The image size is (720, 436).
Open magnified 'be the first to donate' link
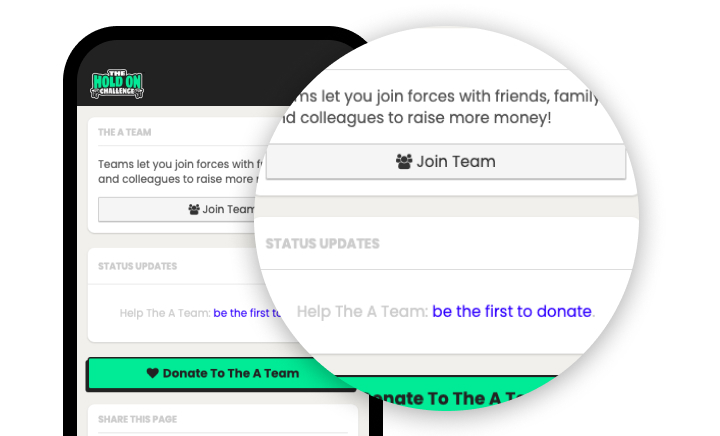(512, 312)
